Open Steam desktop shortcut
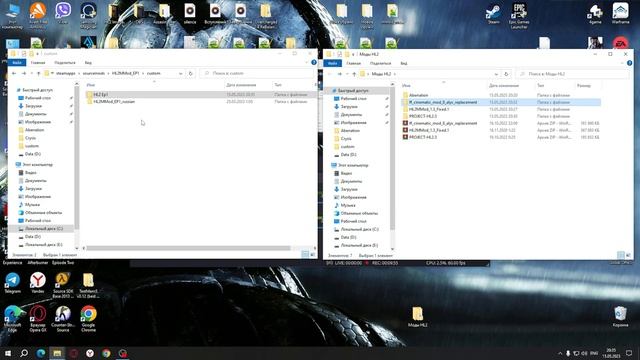This screenshot has width=640, height=360. tap(493, 14)
